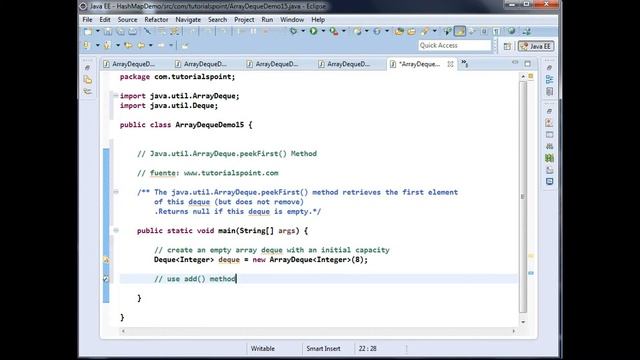Collapse the import statements fold marker

point(116,96)
